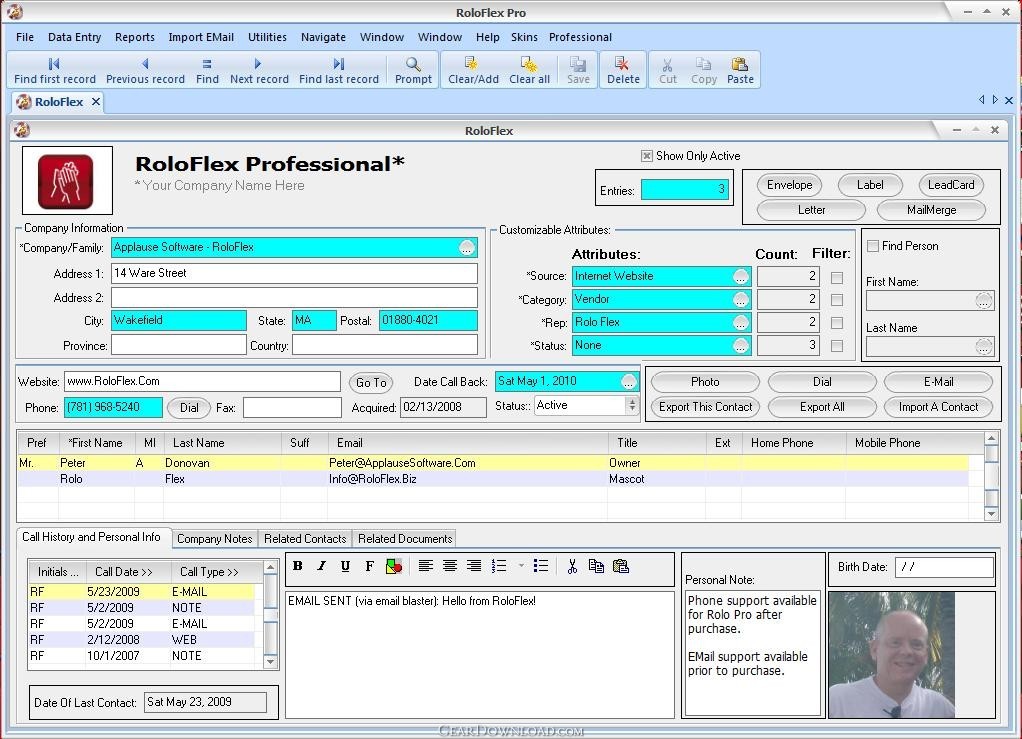Viewport: 1022px width, 739px height.
Task: Click the LeadCard button
Action: point(951,185)
